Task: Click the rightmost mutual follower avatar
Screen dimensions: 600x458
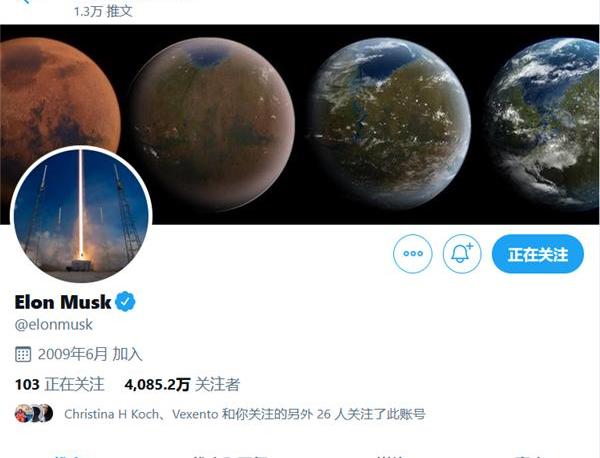Action: [46, 413]
